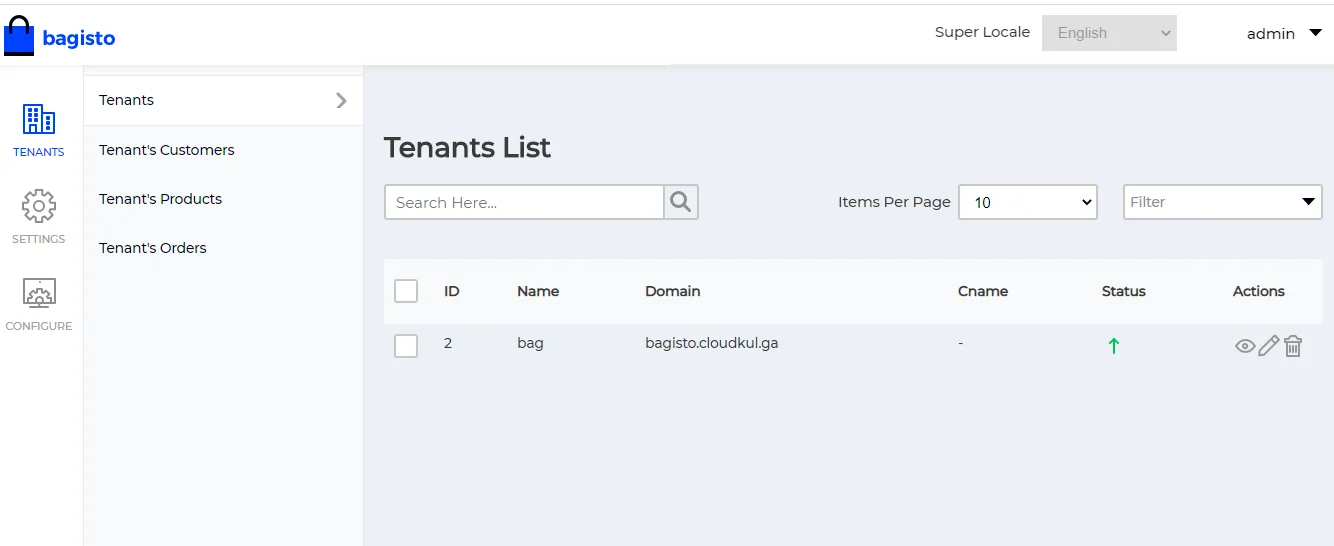Open the Filter dropdown
This screenshot has height=546, width=1334.
pyautogui.click(x=1223, y=202)
